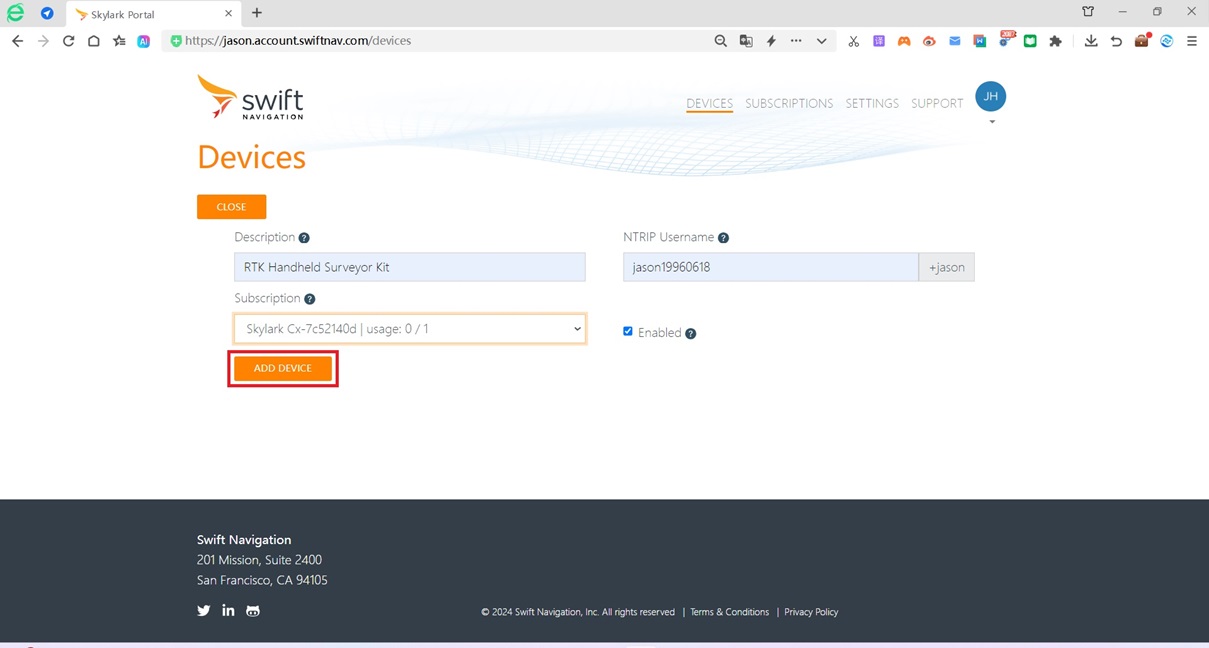
Task: Open the NTRIP Username help icon
Action: point(723,238)
